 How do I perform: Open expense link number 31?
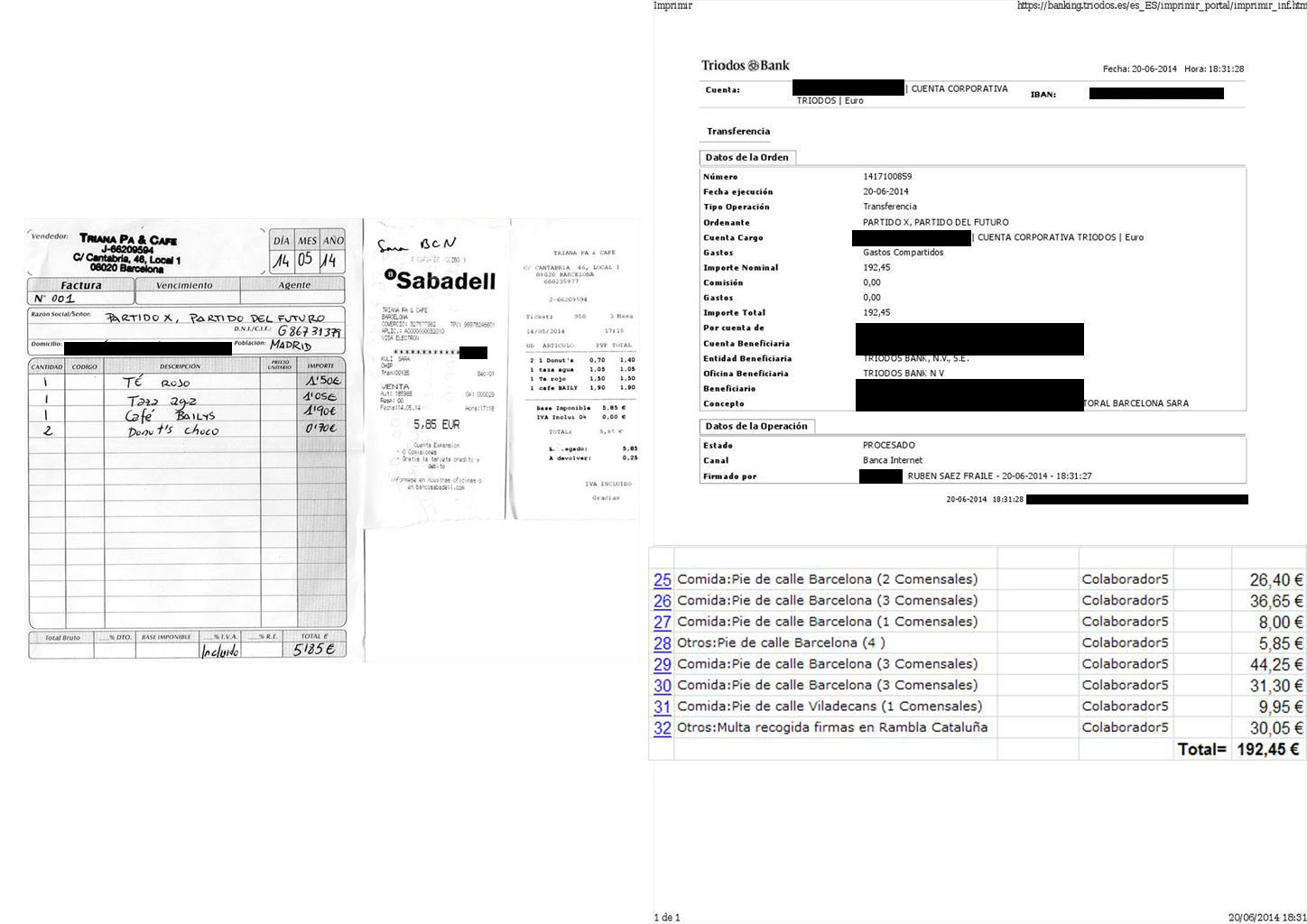(663, 707)
